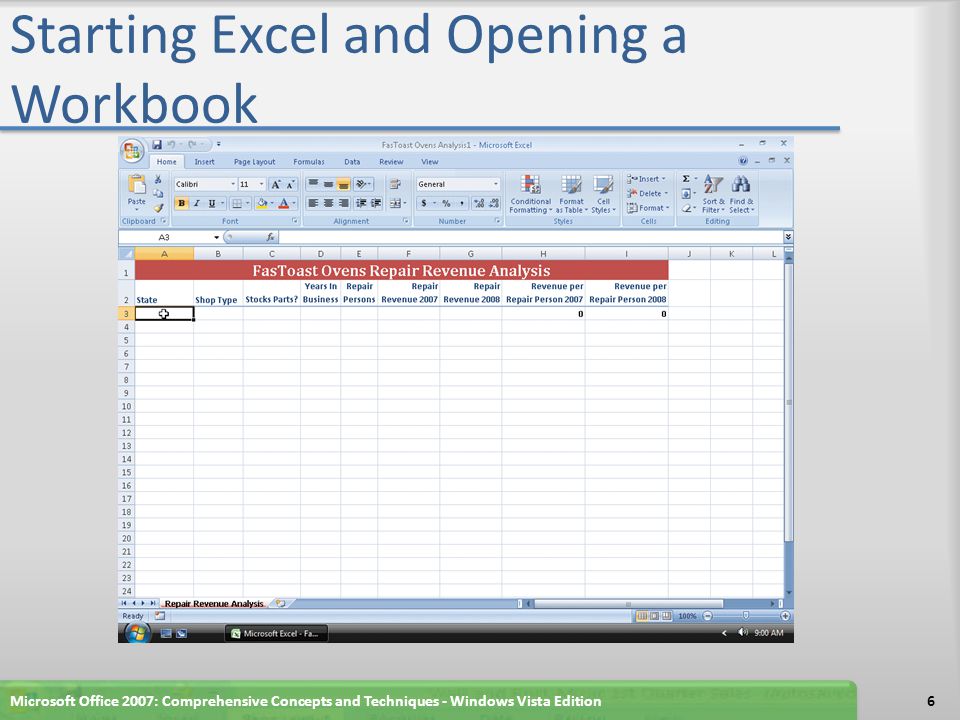The width and height of the screenshot is (960, 720).
Task: Switch to the Insert ribbon tab
Action: pos(204,162)
